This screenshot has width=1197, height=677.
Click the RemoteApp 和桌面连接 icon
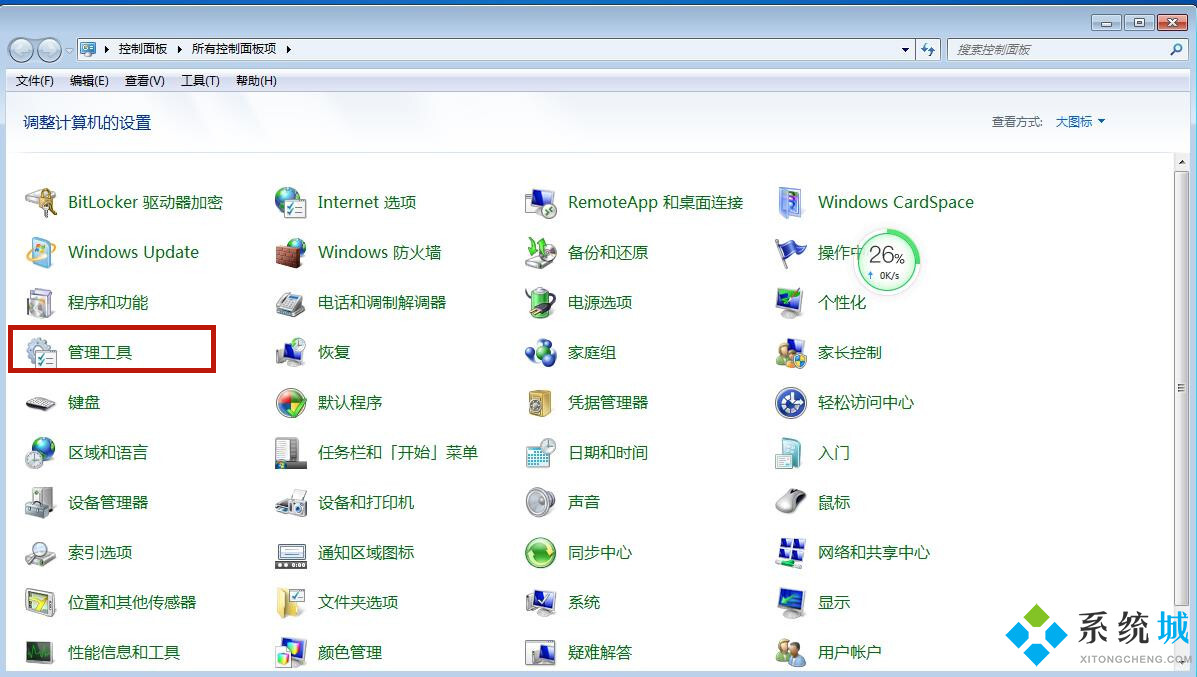coord(540,202)
